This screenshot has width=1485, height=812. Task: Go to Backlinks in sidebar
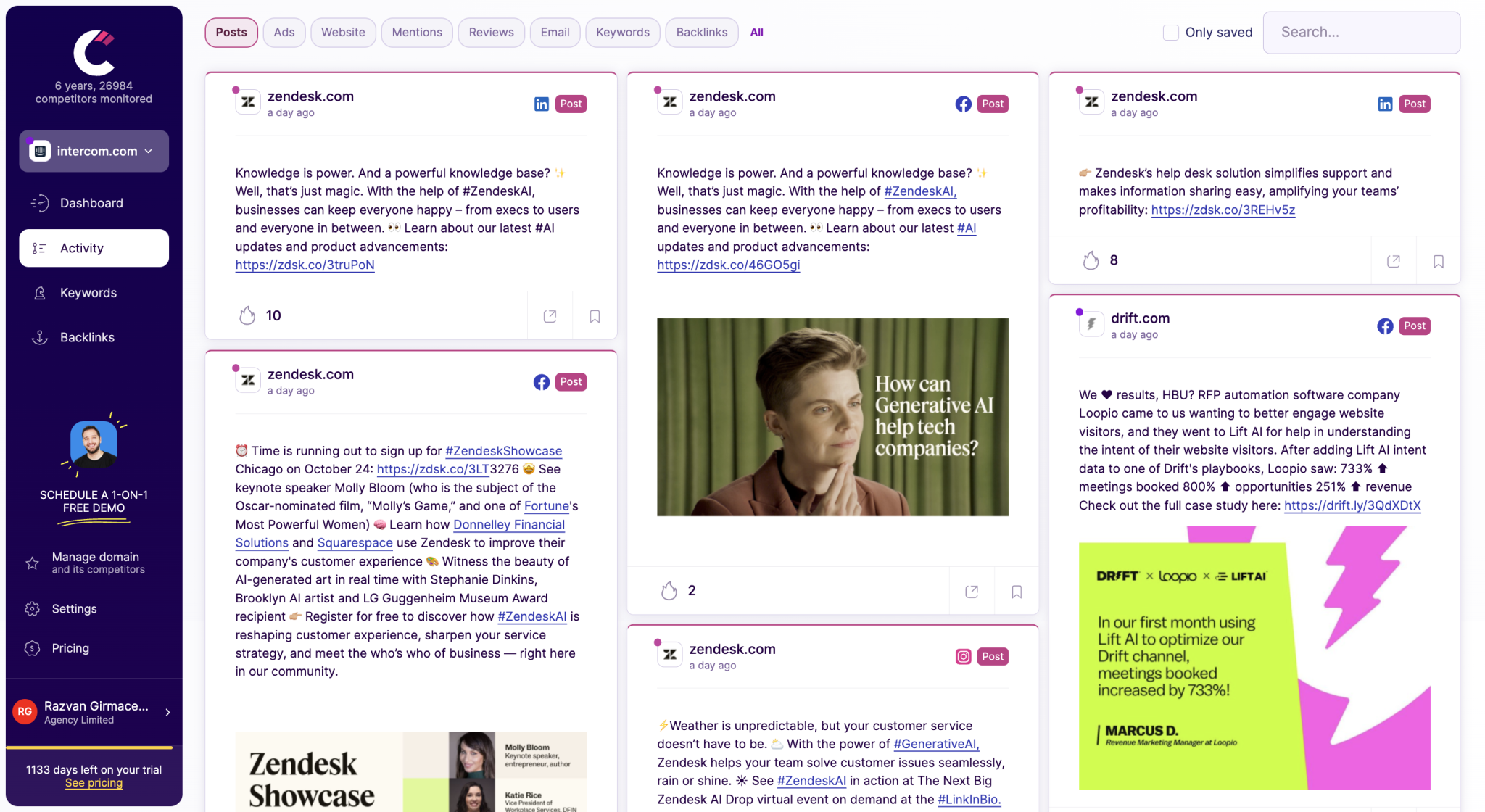87,338
